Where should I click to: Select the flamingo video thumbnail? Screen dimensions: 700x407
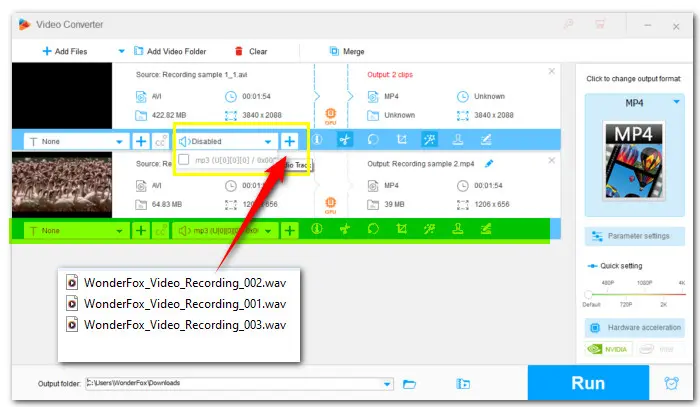62,184
